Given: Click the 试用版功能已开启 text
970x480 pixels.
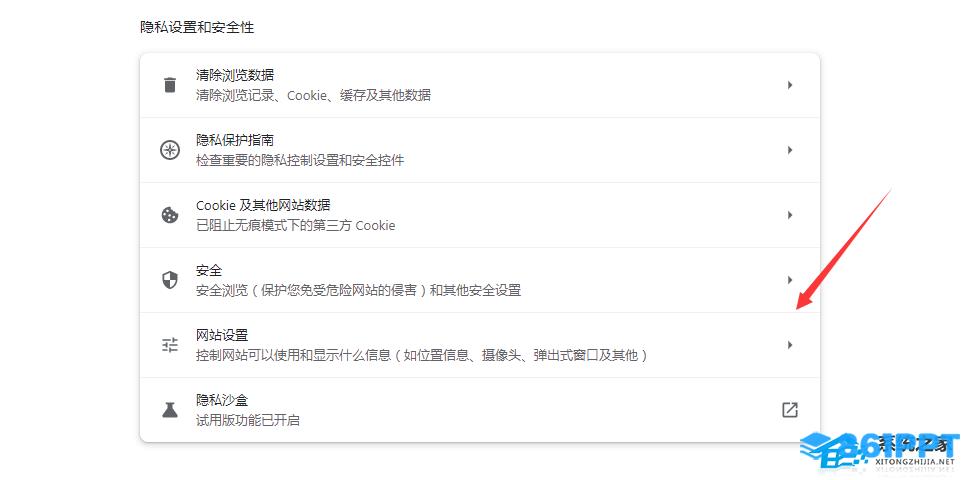Looking at the screenshot, I should 248,421.
